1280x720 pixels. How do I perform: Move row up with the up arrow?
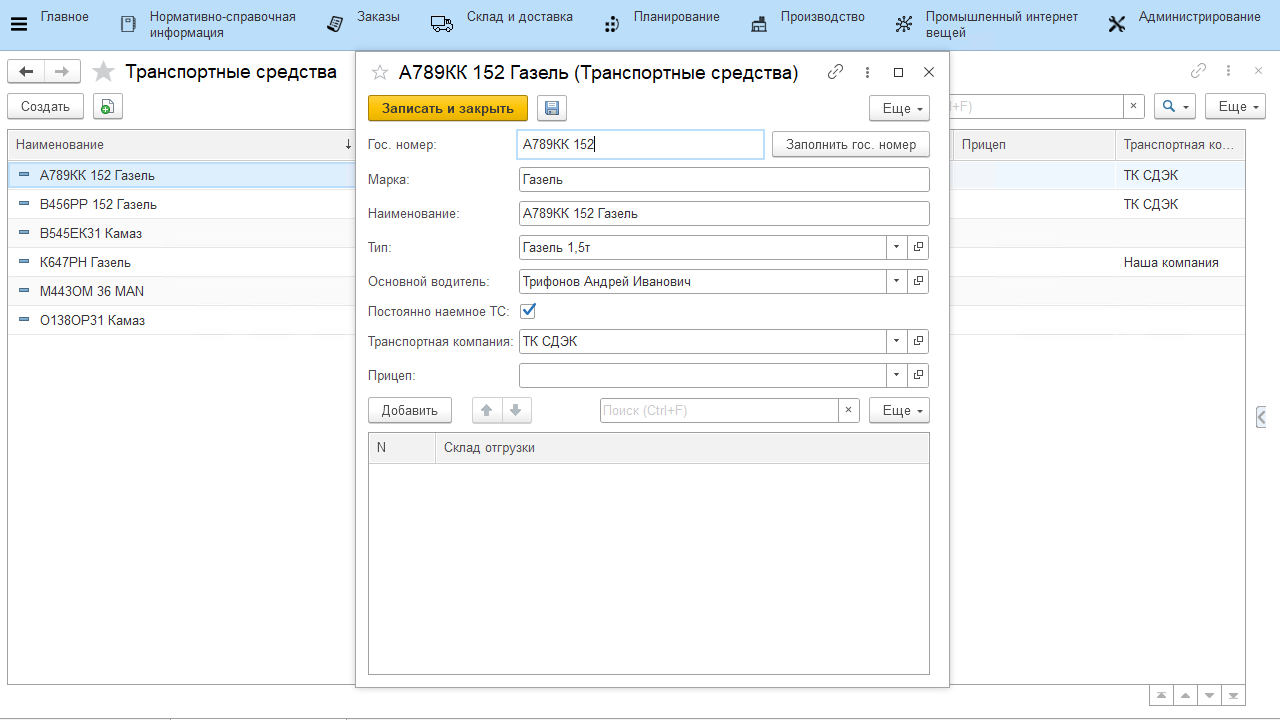(x=487, y=410)
